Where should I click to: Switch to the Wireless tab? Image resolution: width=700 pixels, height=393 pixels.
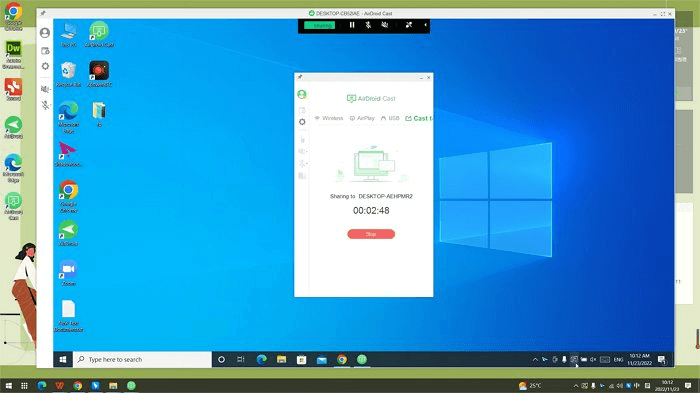[329, 118]
